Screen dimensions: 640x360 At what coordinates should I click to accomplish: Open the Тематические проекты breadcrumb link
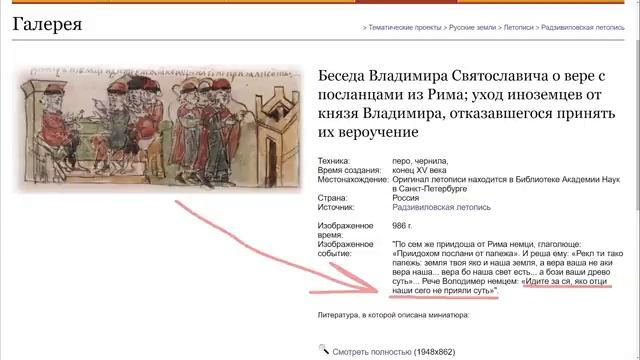[404, 28]
